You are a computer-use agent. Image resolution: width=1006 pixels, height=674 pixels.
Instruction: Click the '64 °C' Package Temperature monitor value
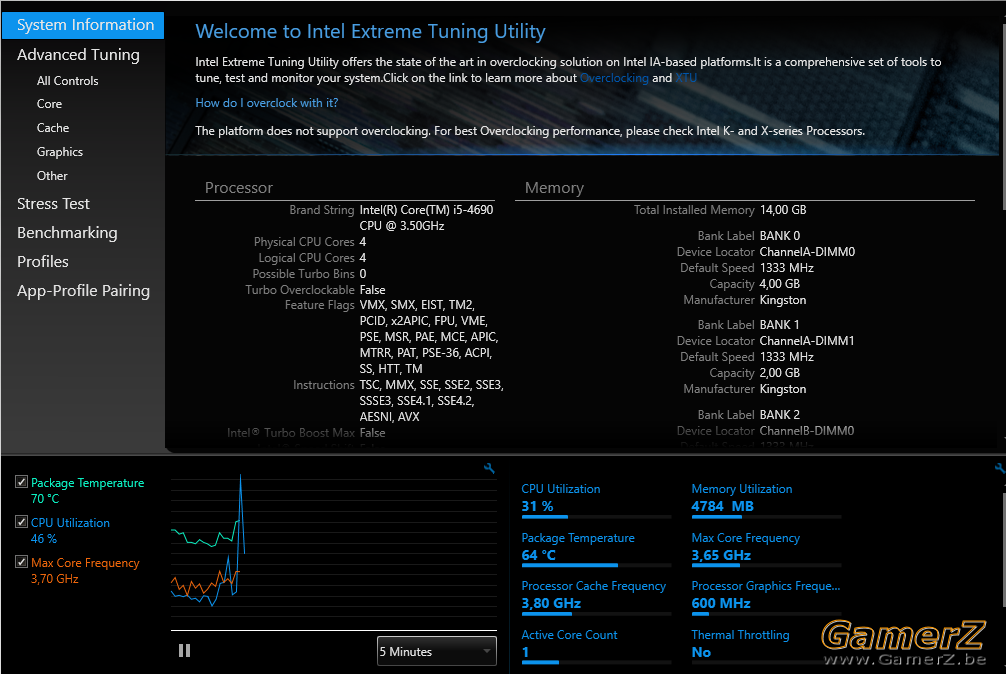538,555
